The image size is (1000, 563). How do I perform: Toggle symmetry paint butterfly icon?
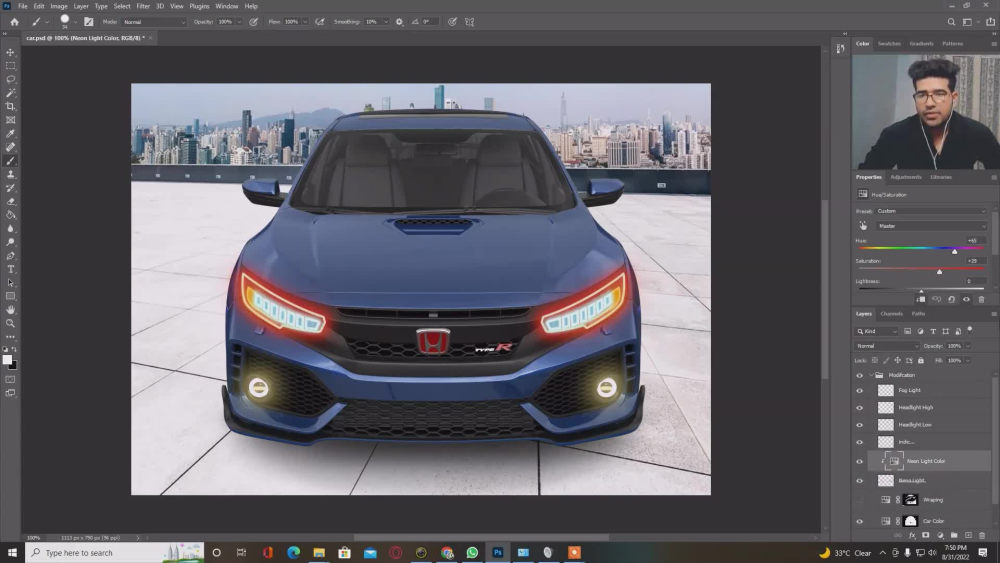[469, 22]
